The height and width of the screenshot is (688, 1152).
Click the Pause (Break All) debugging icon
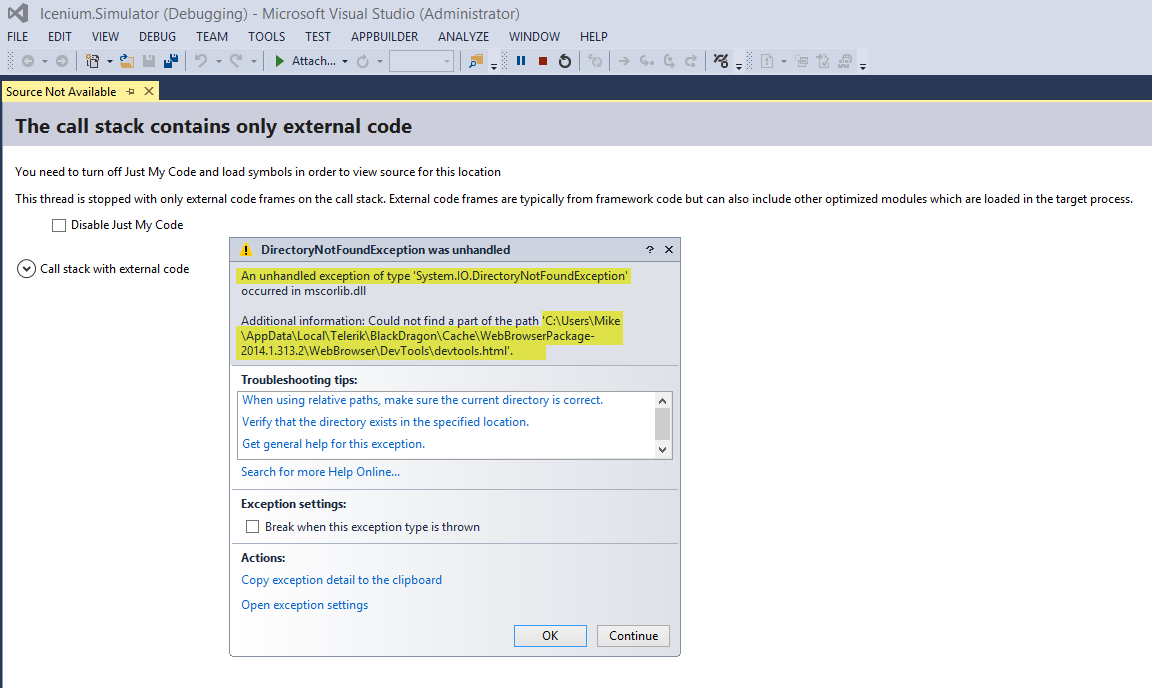(521, 61)
